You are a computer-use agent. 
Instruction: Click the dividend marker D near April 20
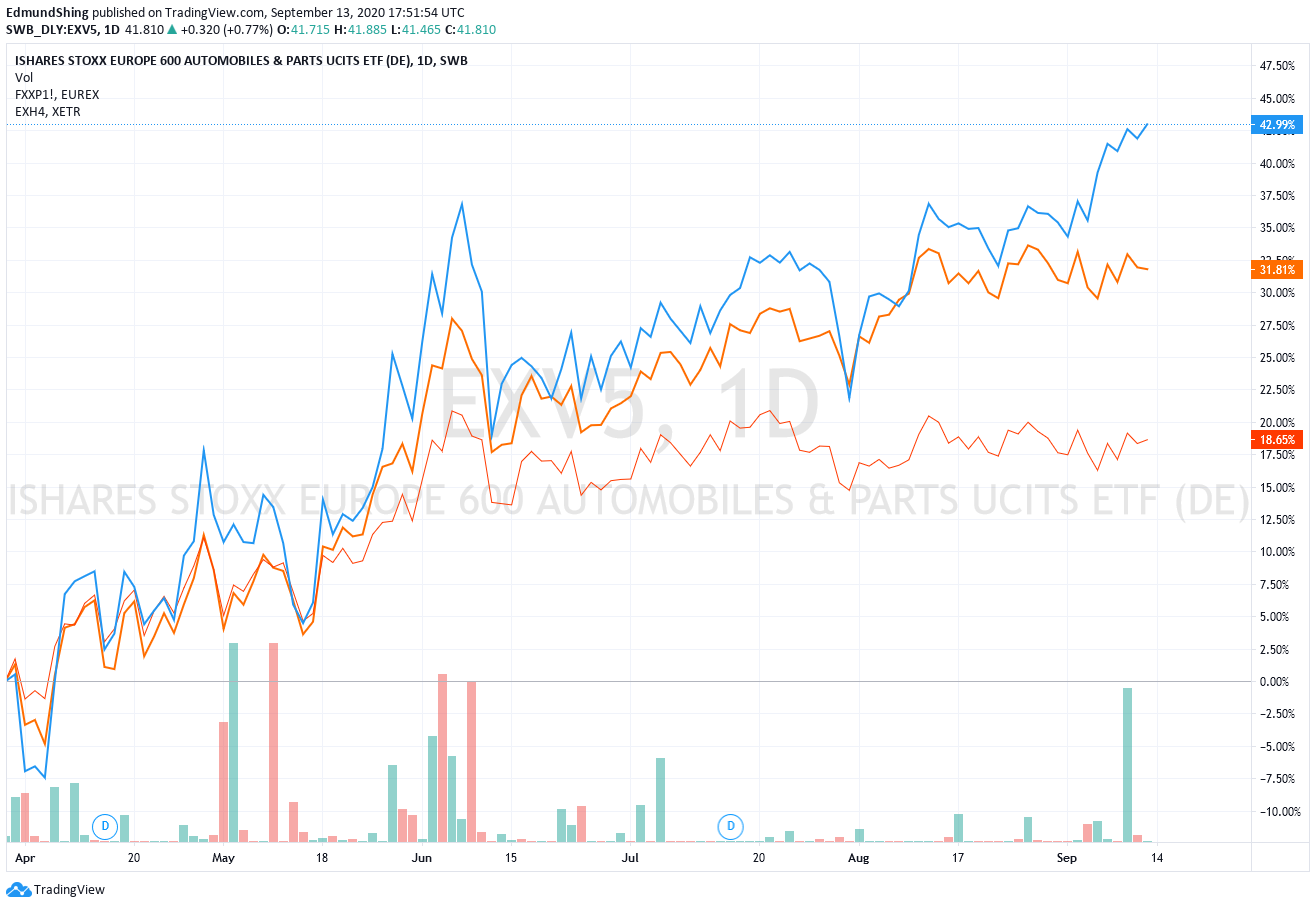(x=105, y=826)
